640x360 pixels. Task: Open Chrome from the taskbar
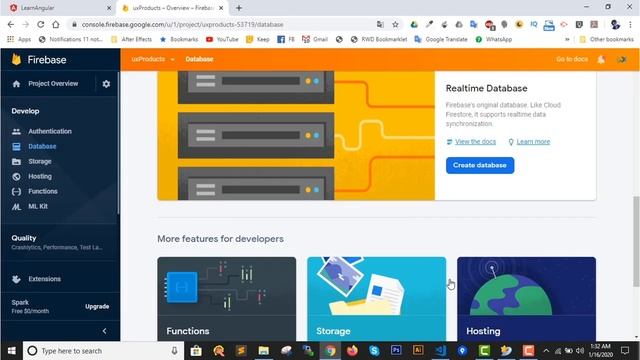[330, 351]
